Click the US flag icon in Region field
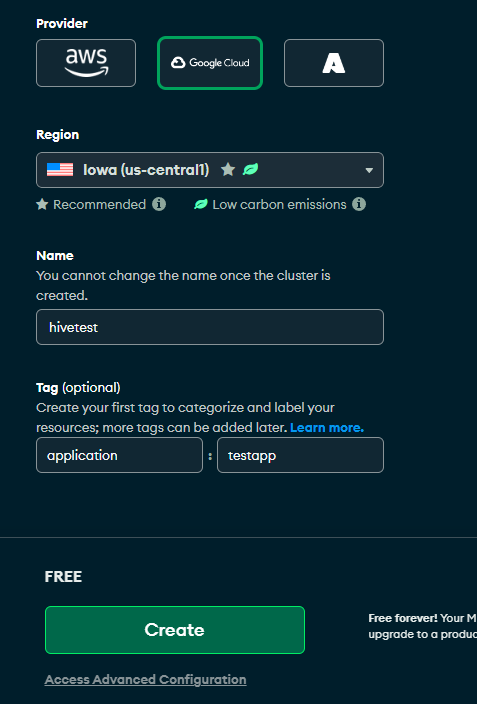Screen dimensions: 477x704 (x=60, y=170)
